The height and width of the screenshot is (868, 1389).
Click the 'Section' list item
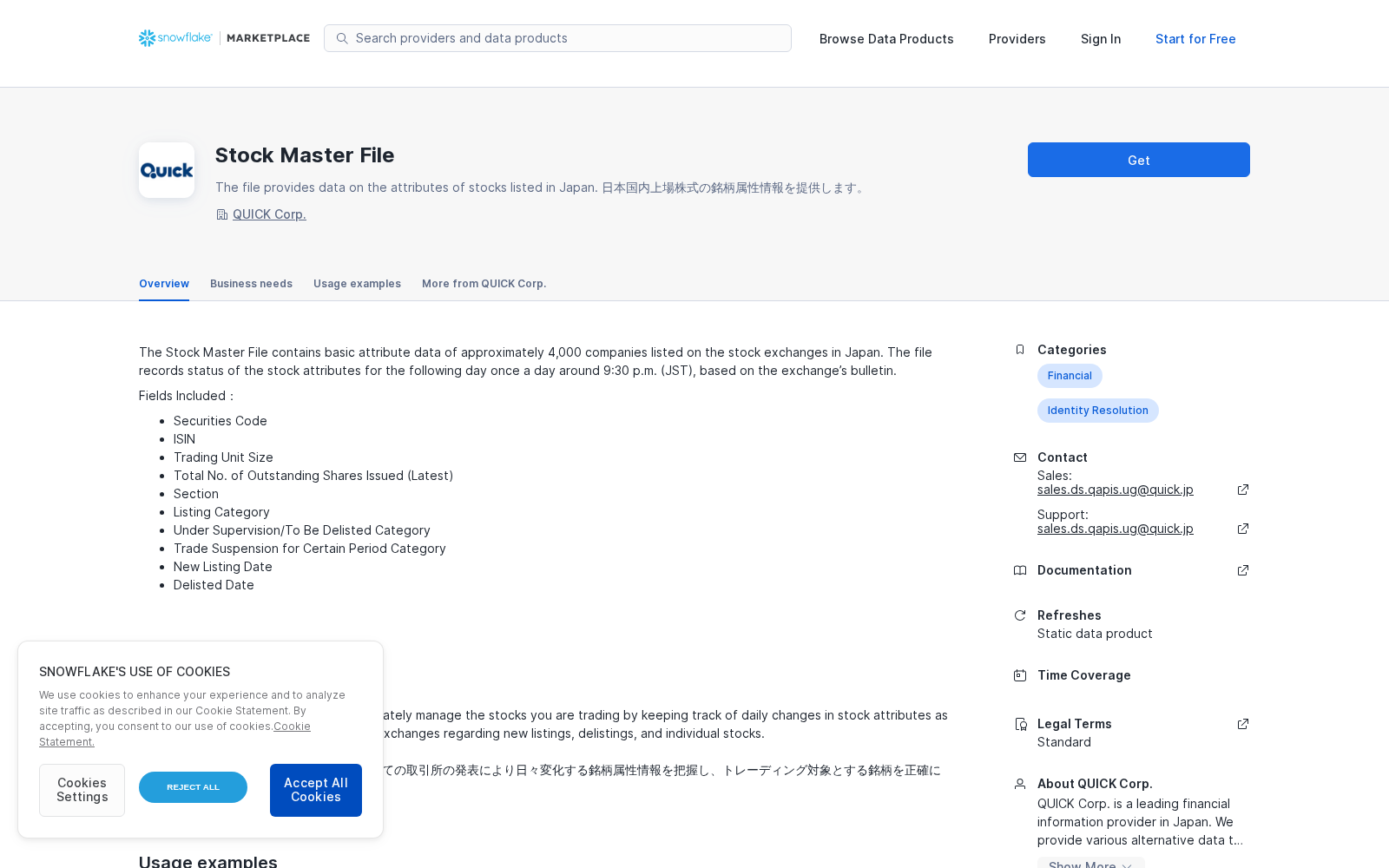tap(196, 494)
